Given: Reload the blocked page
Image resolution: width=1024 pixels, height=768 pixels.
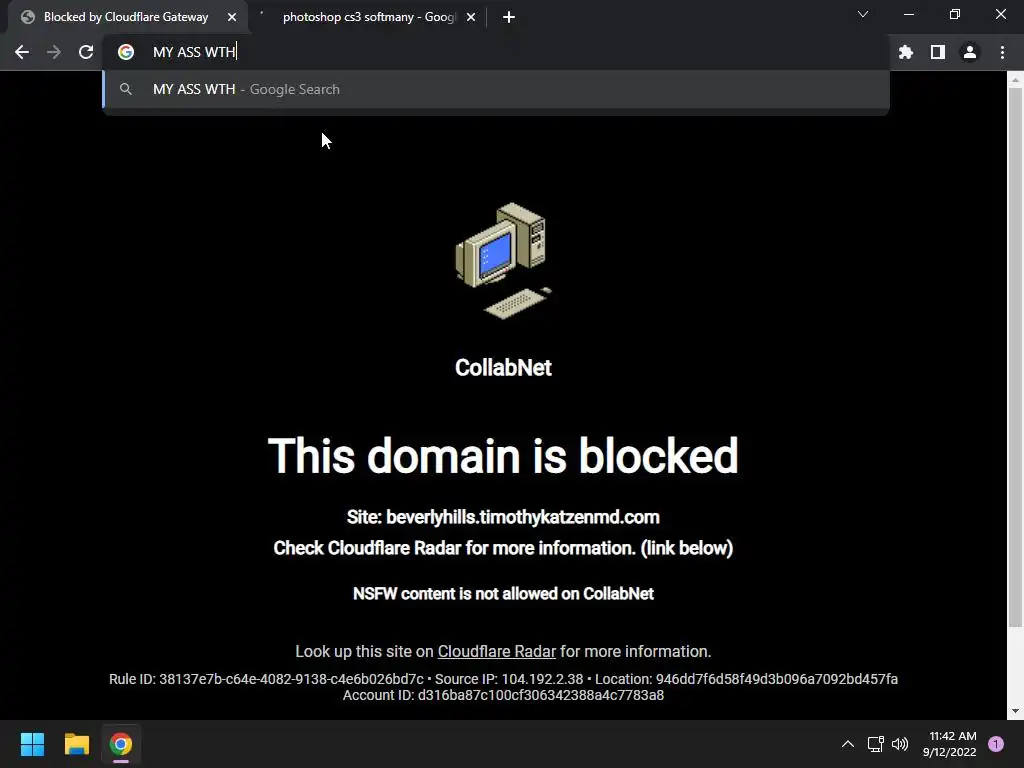Looking at the screenshot, I should point(86,52).
